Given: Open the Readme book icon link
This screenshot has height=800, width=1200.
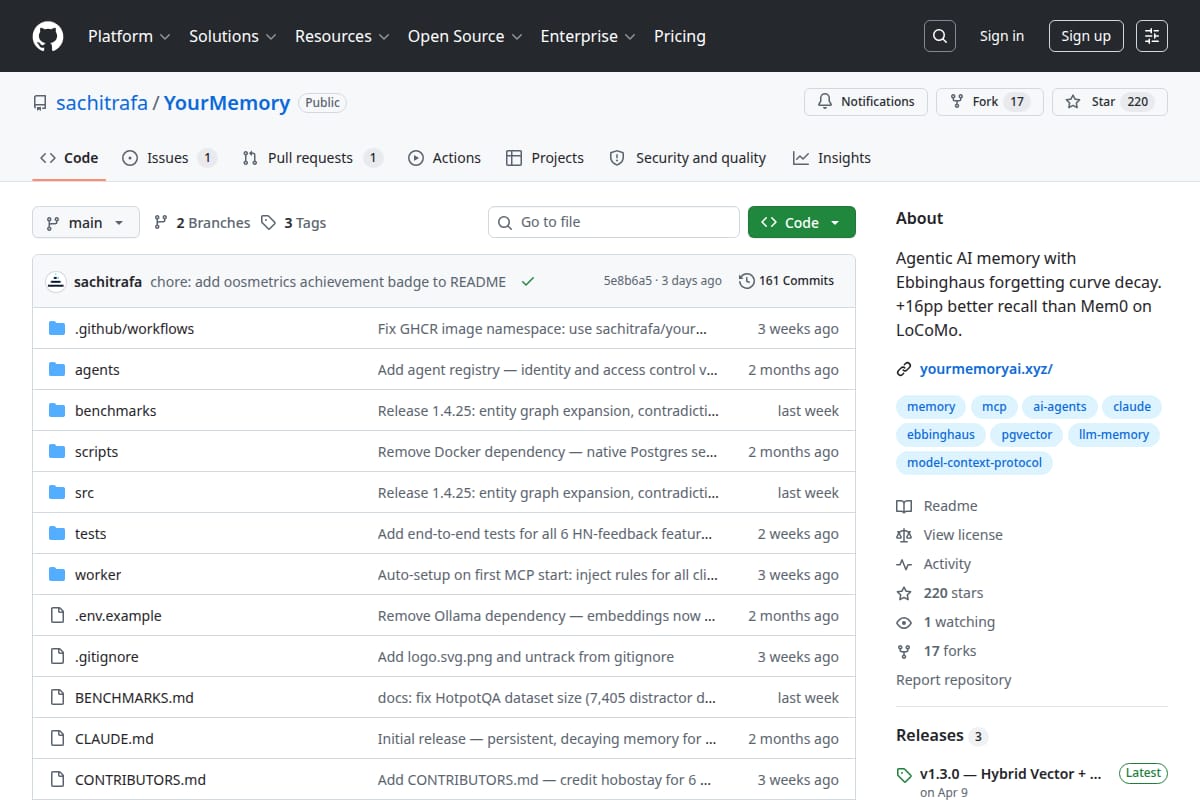Looking at the screenshot, I should click(x=937, y=506).
